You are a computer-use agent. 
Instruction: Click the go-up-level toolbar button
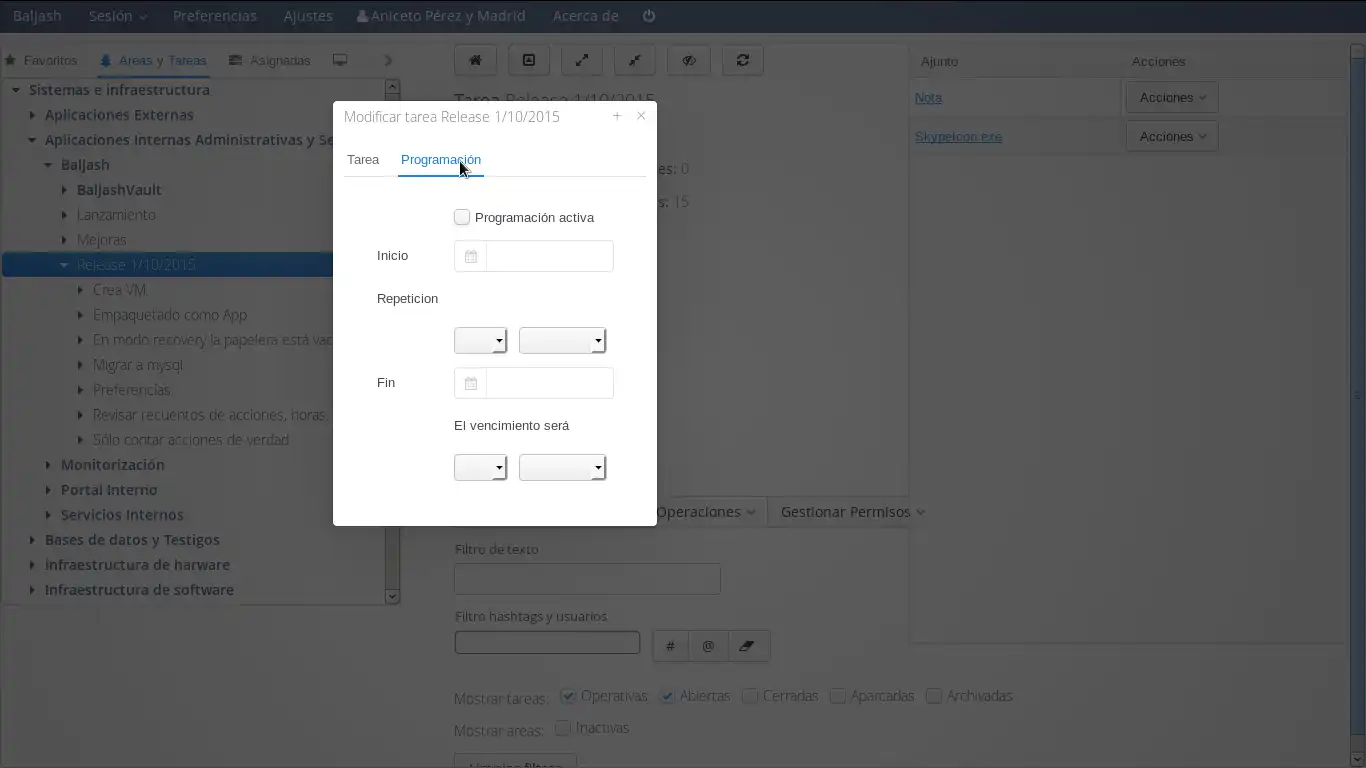pos(529,60)
